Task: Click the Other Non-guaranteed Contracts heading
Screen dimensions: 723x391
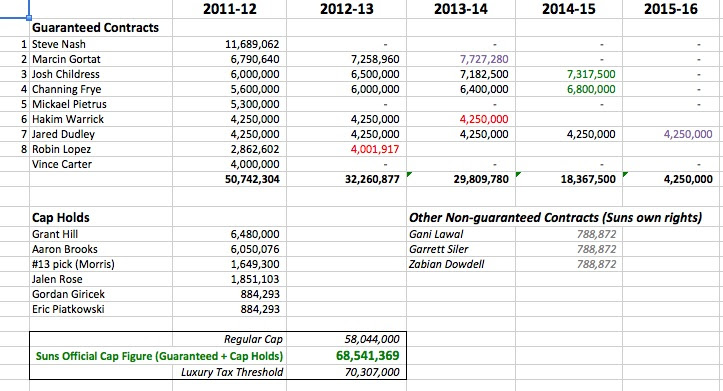Action: point(555,218)
